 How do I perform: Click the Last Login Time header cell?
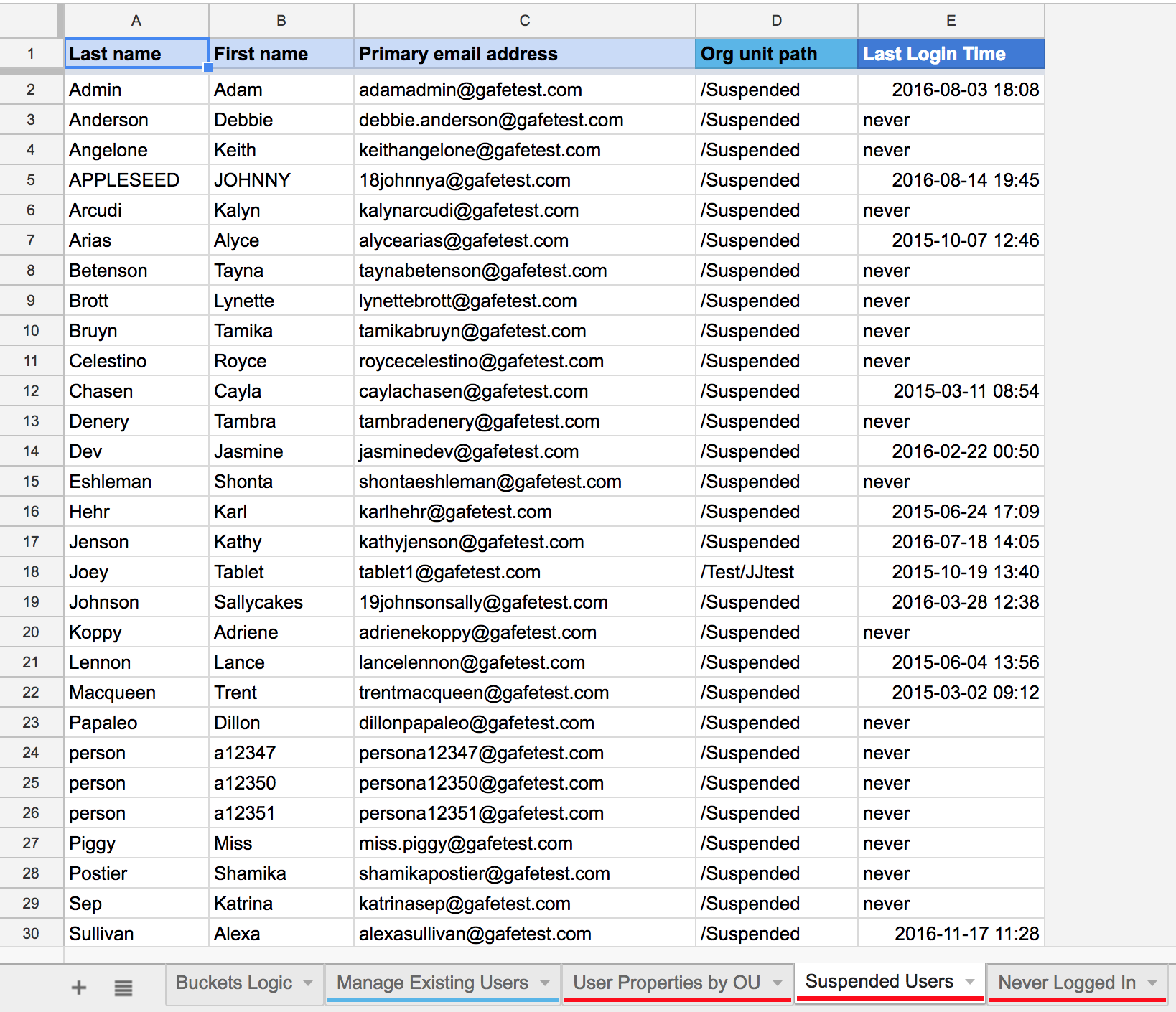[951, 54]
